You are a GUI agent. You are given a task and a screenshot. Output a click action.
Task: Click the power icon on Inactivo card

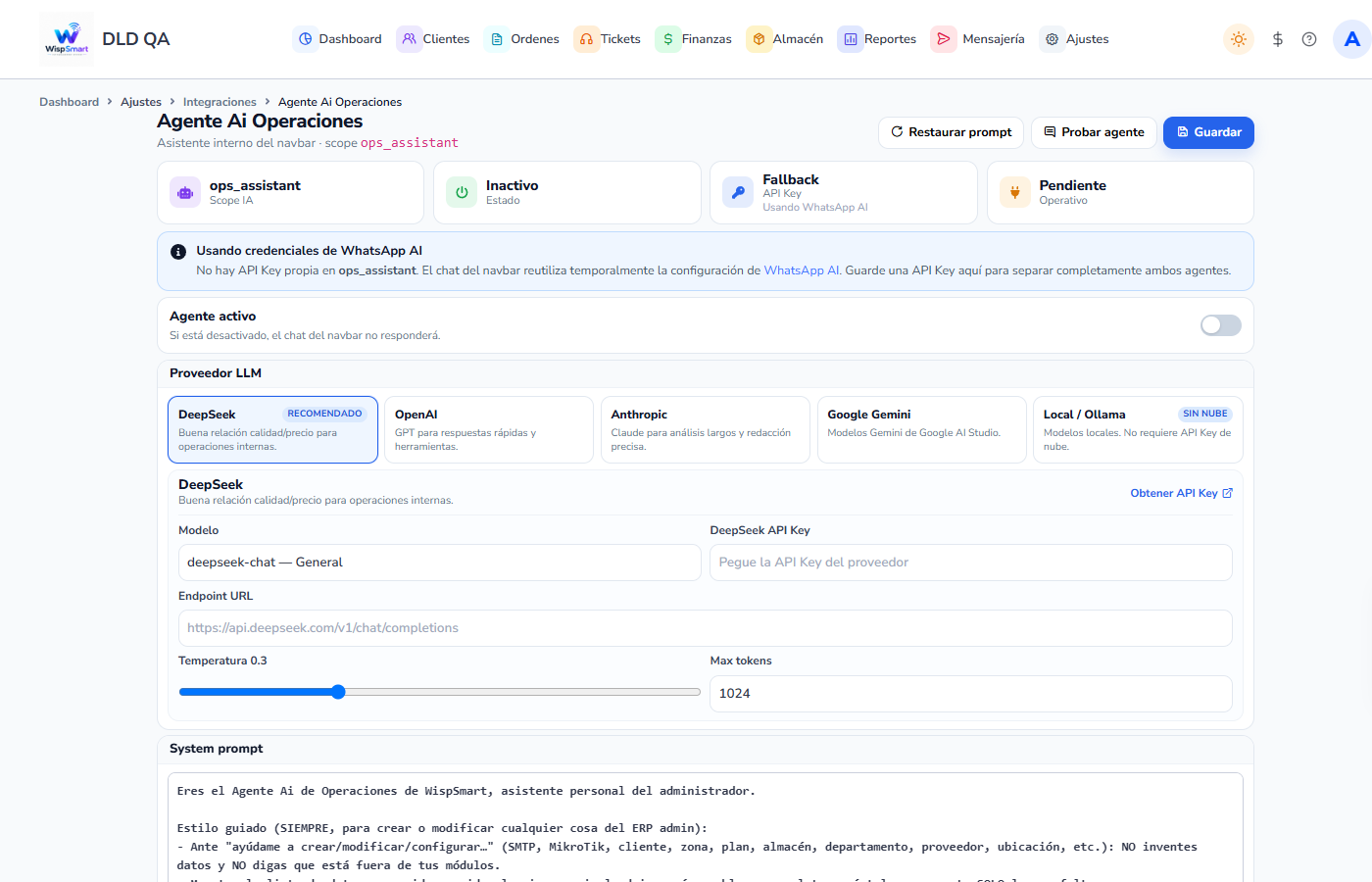pos(462,192)
